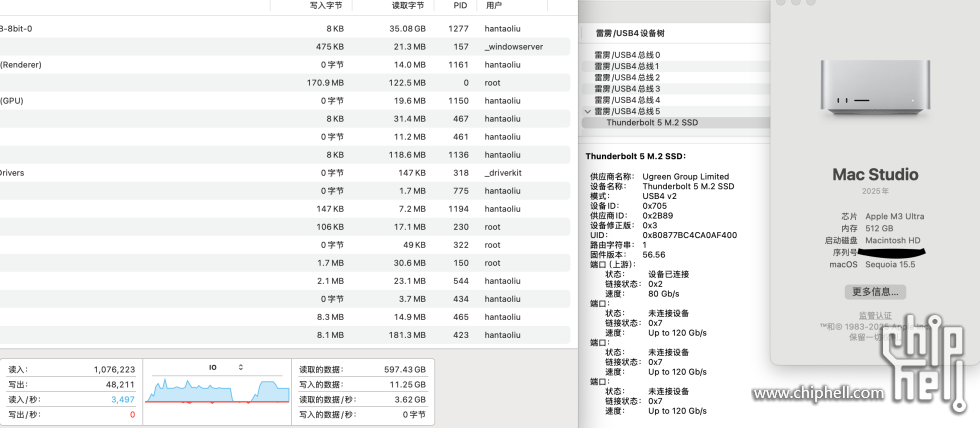Sort processes by 读取字节 column header

pos(408,6)
